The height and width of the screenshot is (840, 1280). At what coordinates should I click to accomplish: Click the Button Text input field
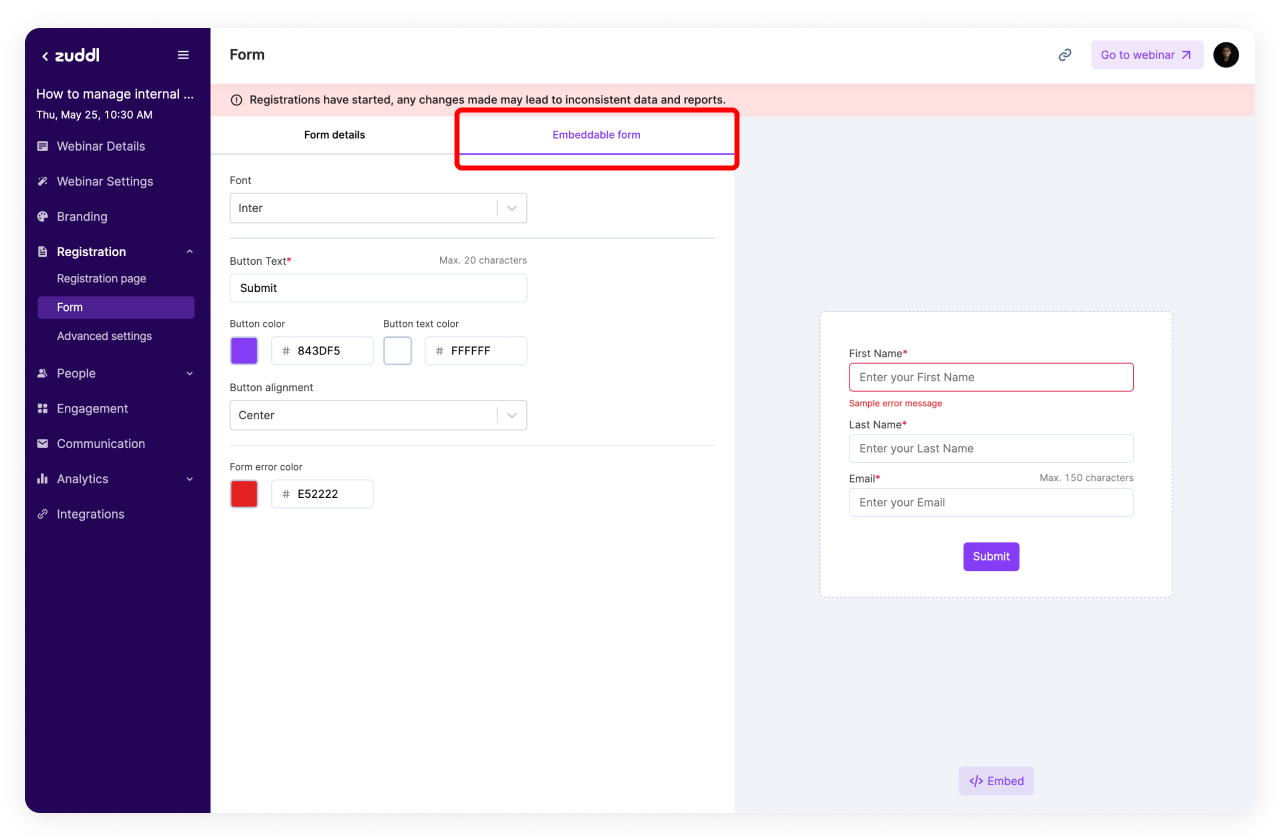378,288
